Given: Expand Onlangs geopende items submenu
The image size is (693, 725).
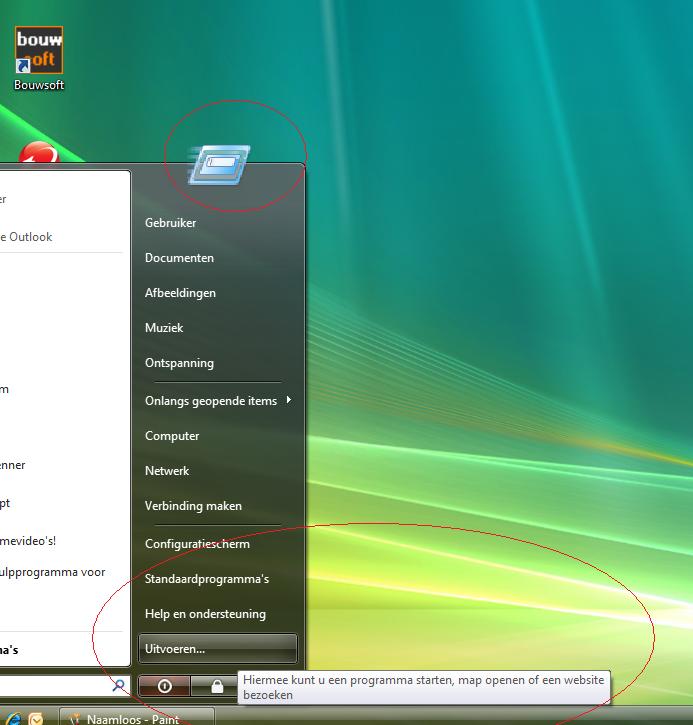Looking at the screenshot, I should pyautogui.click(x=217, y=401).
